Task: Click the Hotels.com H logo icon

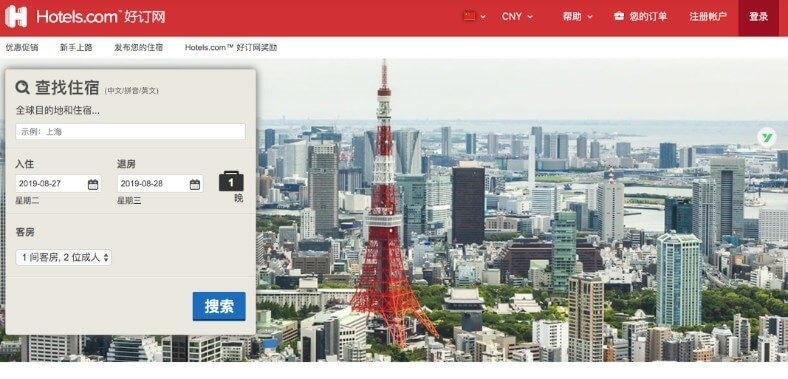Action: [x=16, y=17]
